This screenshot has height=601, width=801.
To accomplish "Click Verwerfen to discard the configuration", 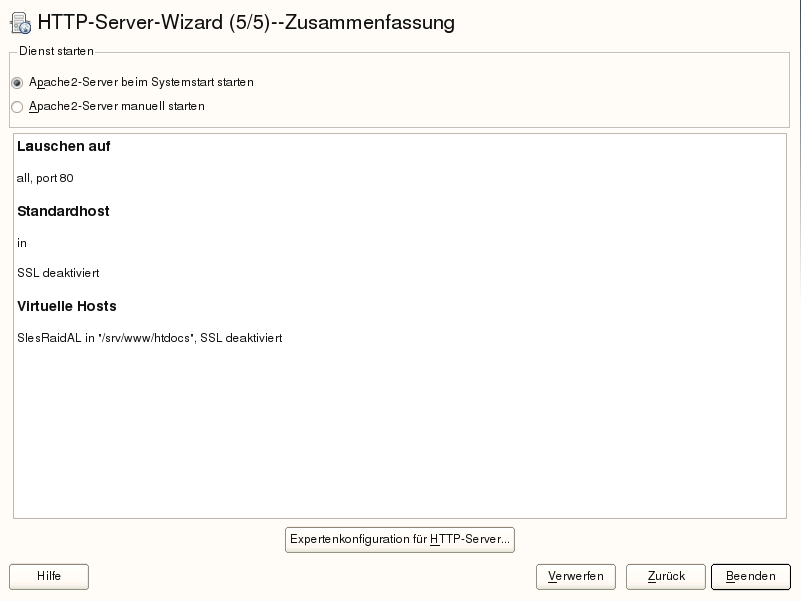I will point(576,577).
